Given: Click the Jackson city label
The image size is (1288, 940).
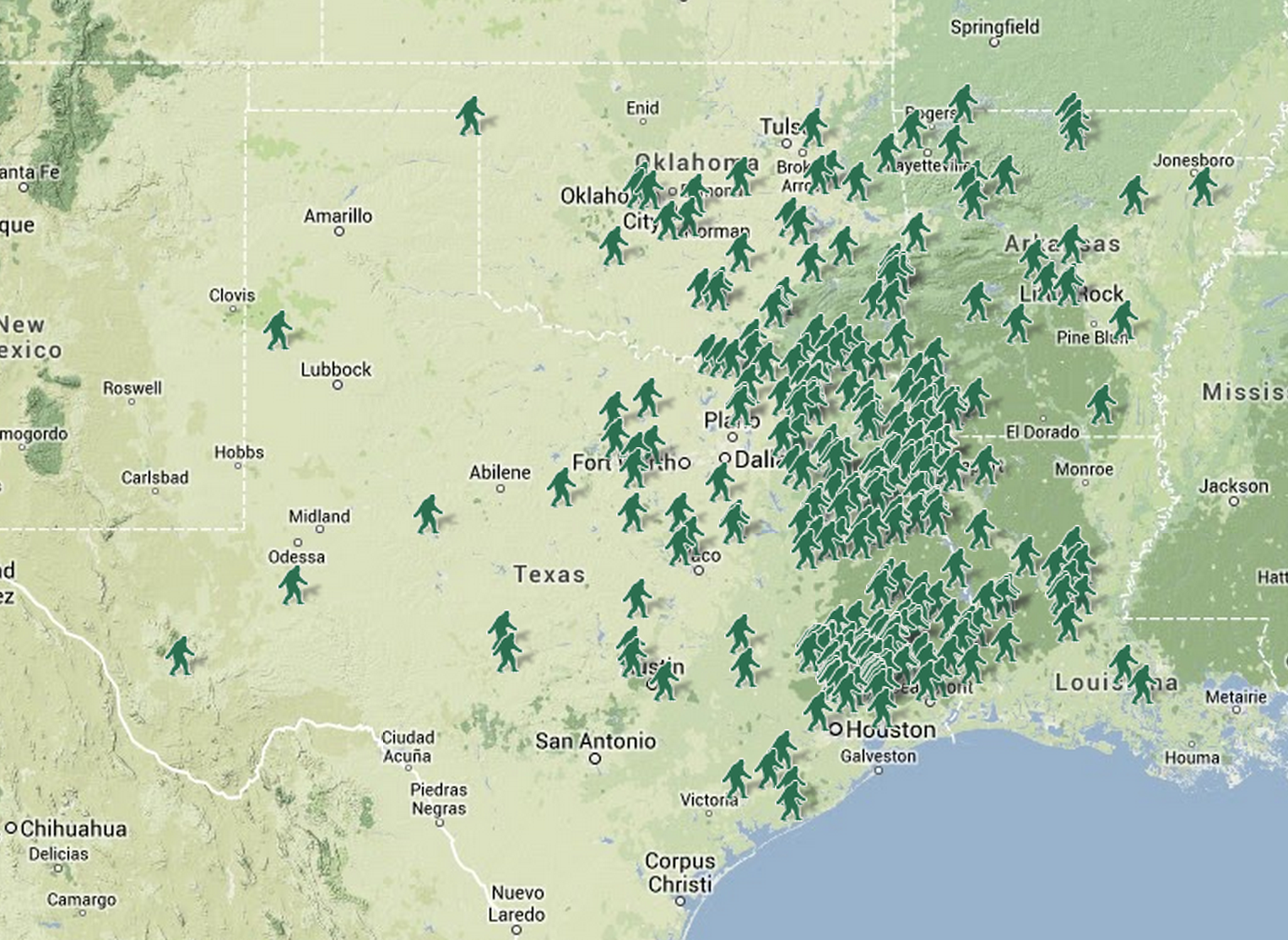Looking at the screenshot, I should 1233,486.
